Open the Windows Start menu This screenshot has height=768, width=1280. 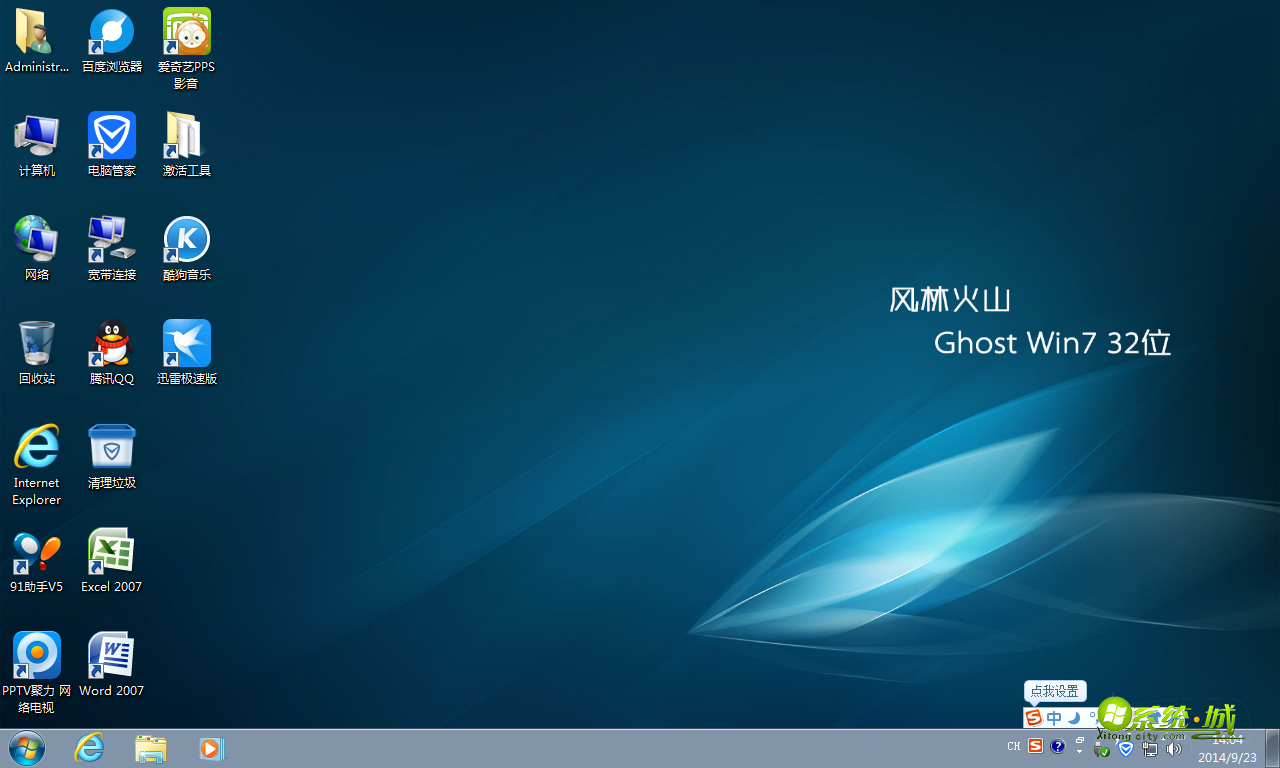point(26,747)
